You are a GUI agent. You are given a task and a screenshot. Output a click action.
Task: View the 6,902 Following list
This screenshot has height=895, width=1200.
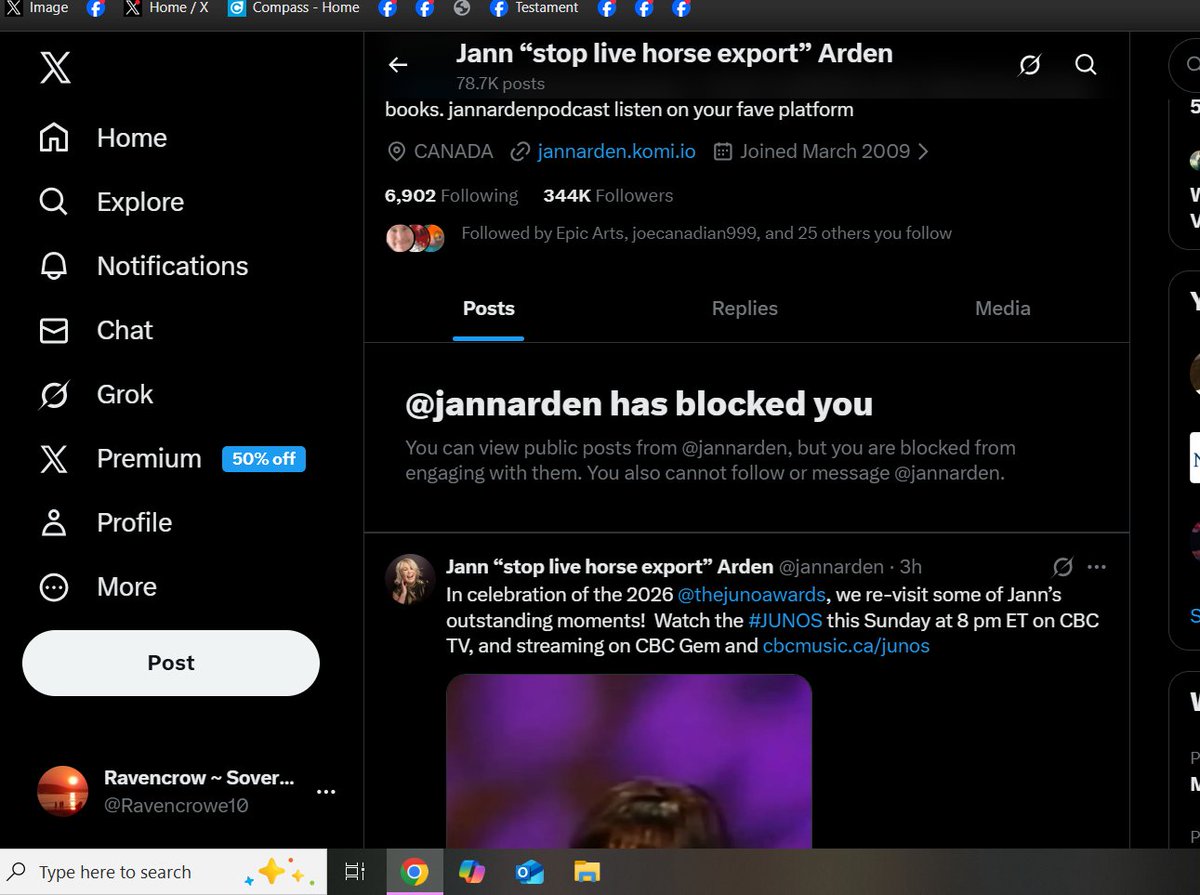[451, 196]
